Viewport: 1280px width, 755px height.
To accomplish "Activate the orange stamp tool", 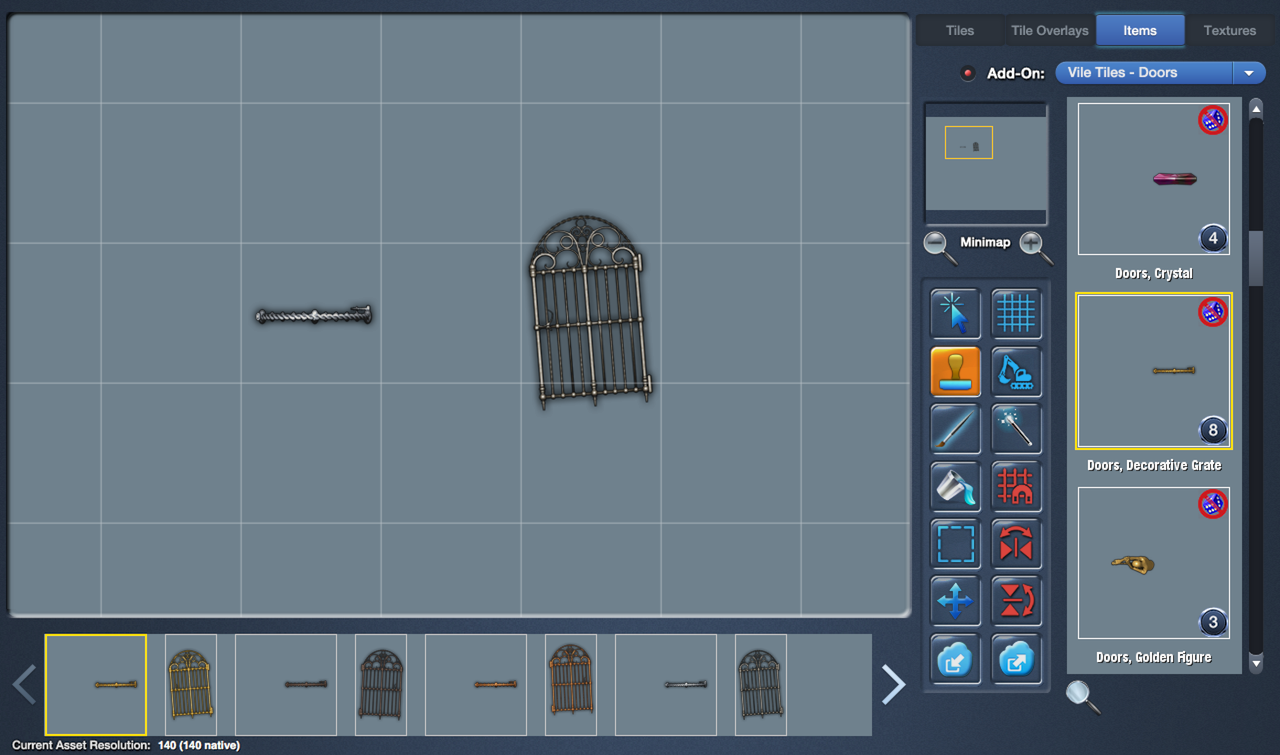I will [x=956, y=372].
